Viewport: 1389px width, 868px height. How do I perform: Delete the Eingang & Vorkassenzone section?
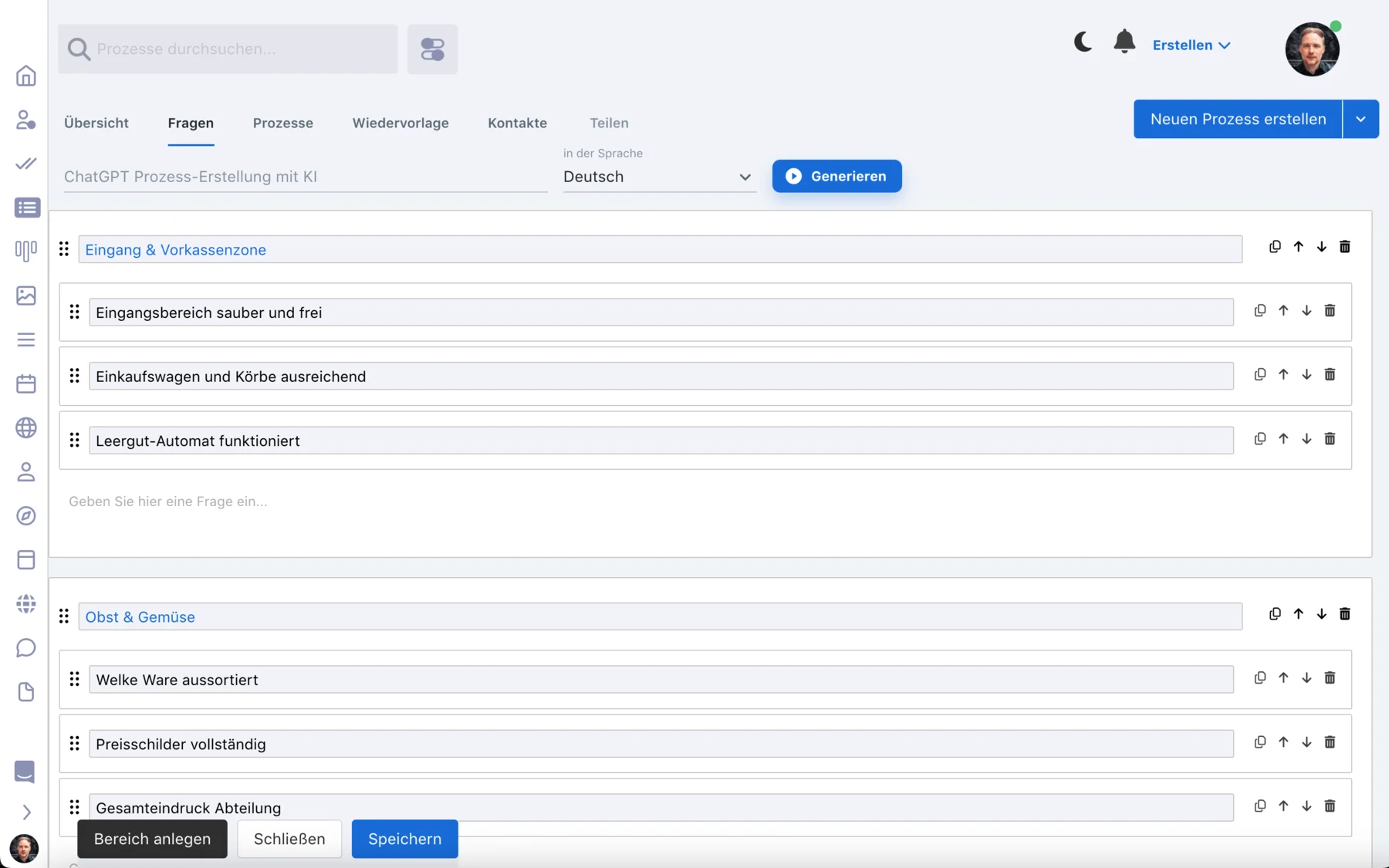[1345, 247]
